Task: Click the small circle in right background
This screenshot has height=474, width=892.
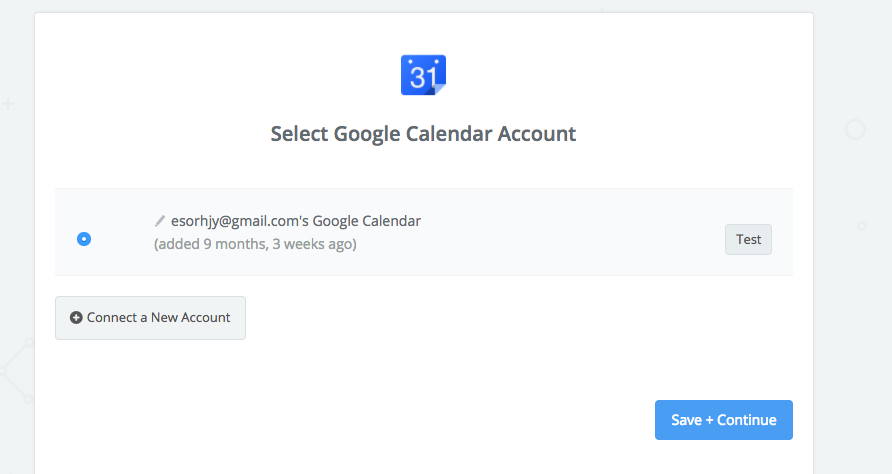Action: 862,226
